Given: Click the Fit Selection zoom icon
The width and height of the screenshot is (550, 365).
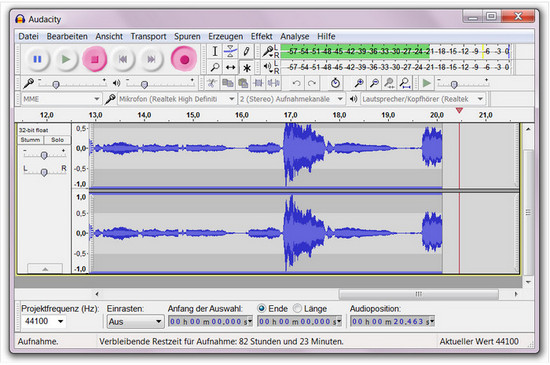Looking at the screenshot, I should pyautogui.click(x=389, y=83).
